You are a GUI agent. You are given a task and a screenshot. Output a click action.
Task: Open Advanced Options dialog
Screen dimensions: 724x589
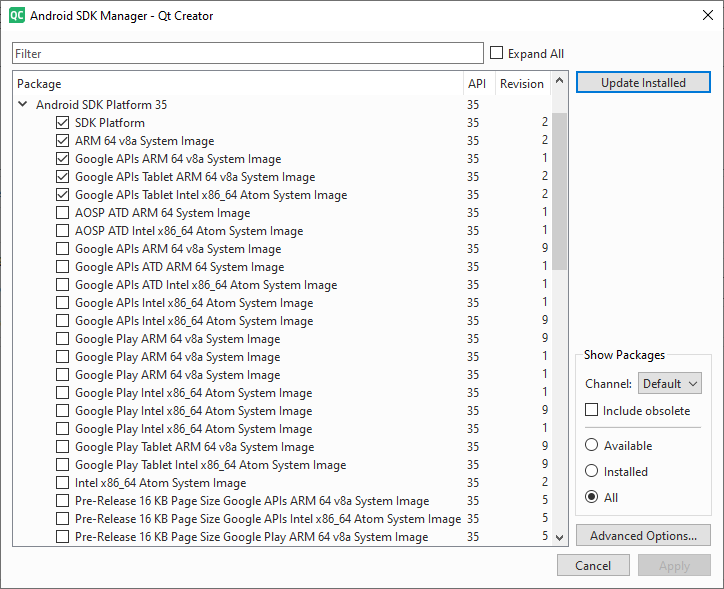pyautogui.click(x=643, y=536)
